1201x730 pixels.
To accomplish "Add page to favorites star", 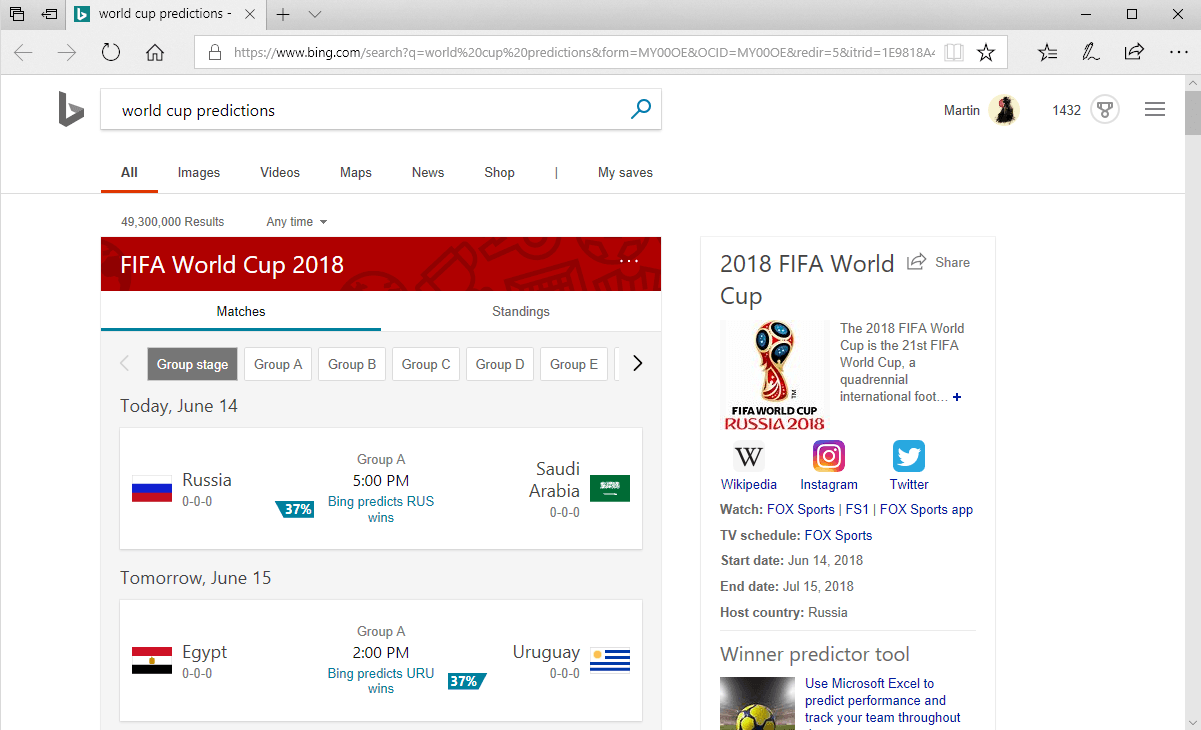I will coord(986,53).
